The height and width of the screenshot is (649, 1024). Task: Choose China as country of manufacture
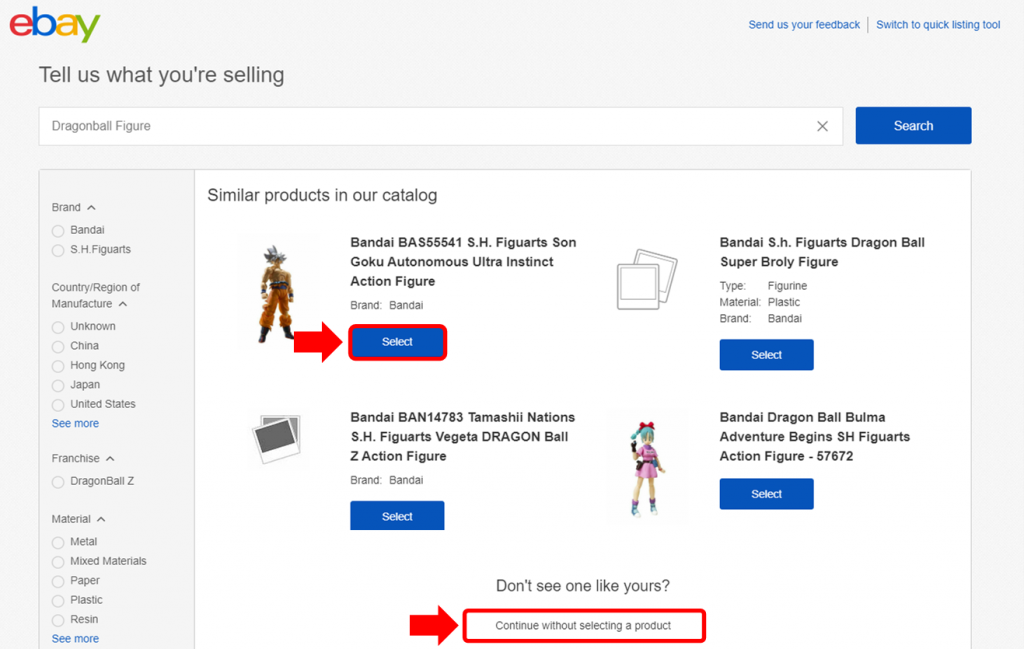click(58, 347)
